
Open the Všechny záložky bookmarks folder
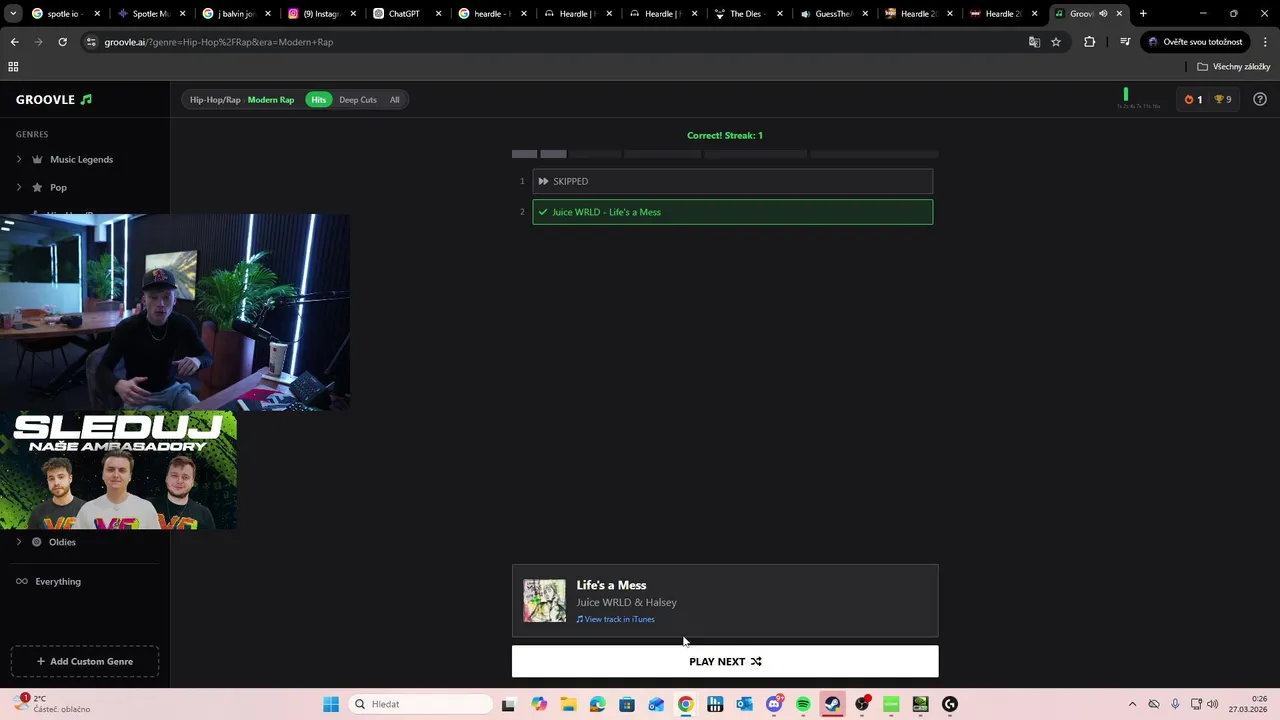(1233, 67)
